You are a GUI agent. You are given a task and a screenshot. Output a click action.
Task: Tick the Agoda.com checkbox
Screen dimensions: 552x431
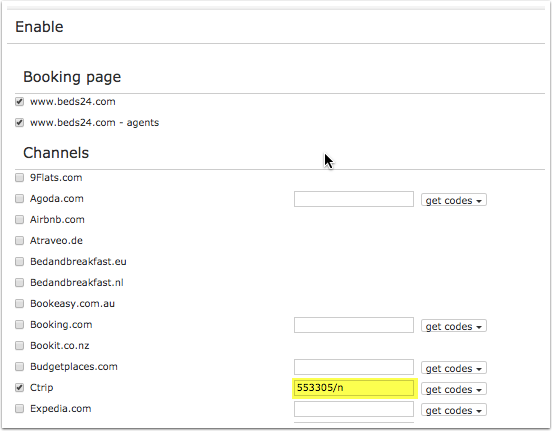click(19, 199)
